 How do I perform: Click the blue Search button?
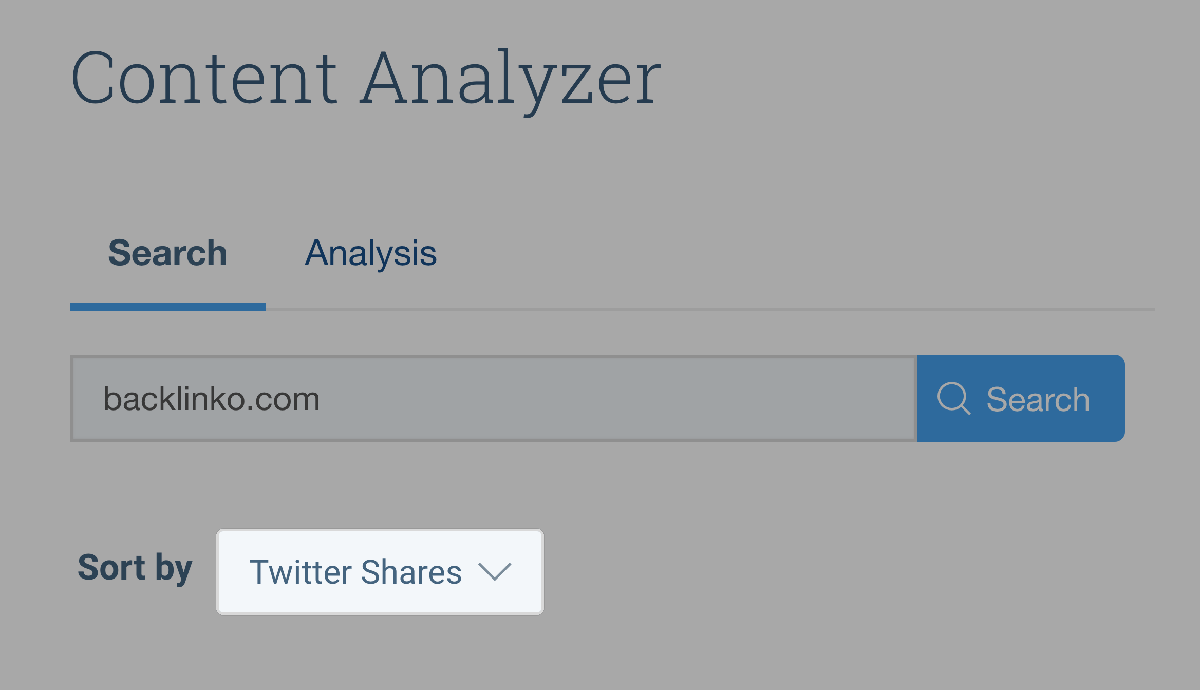click(1020, 398)
